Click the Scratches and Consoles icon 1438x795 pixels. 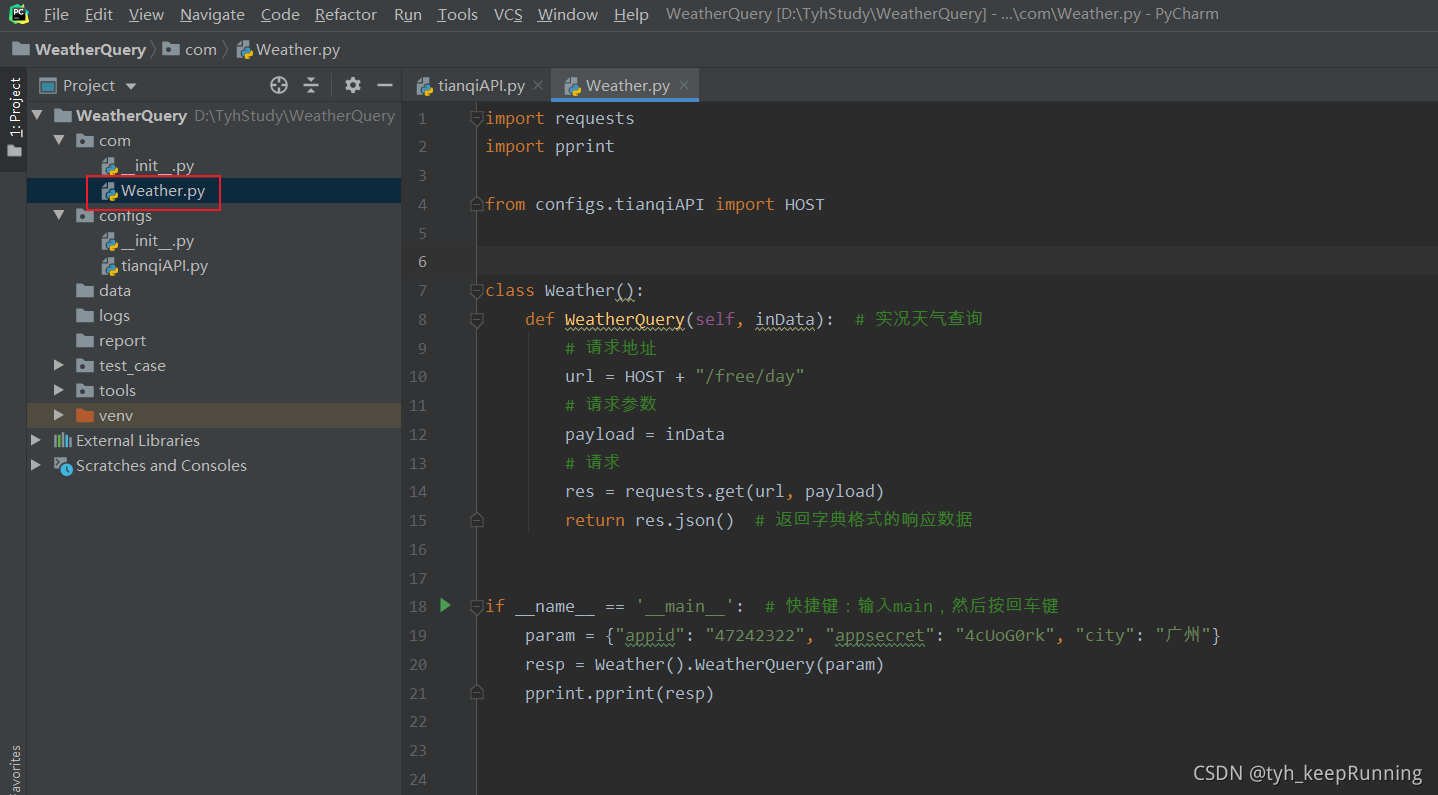[63, 465]
